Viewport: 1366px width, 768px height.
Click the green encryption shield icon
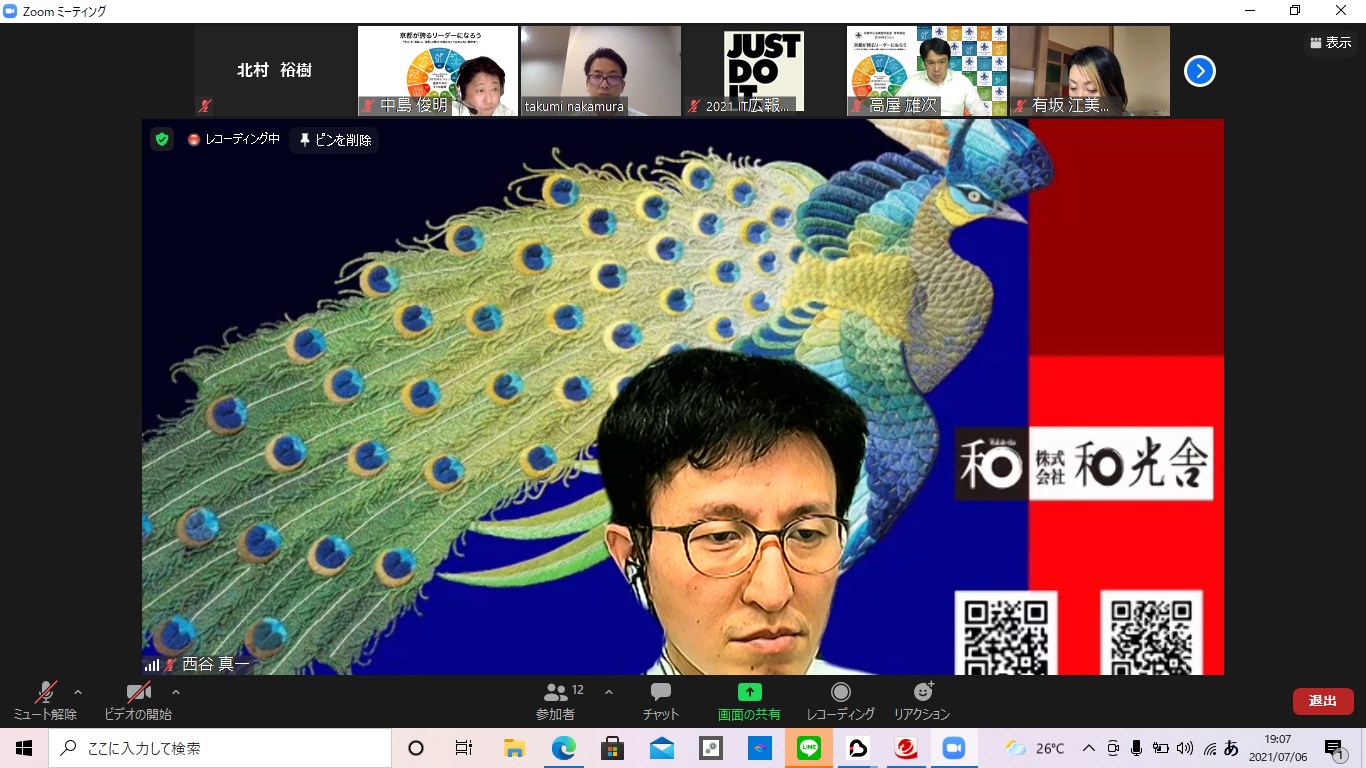click(x=162, y=140)
